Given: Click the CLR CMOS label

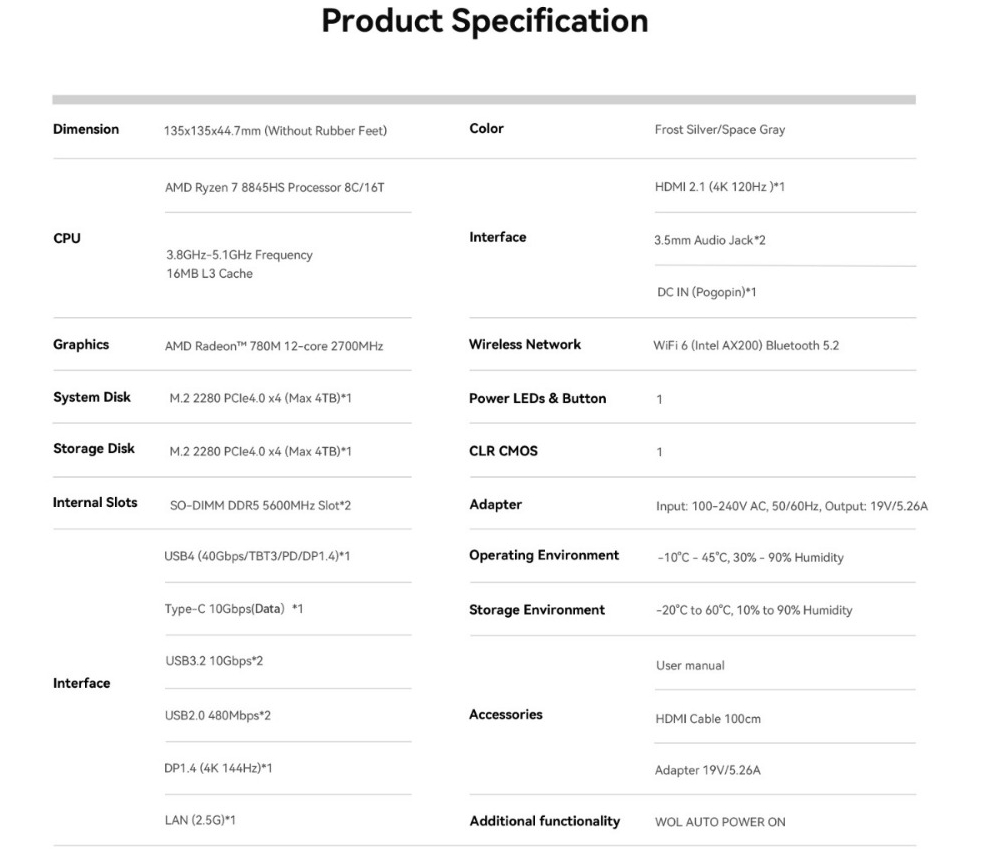Looking at the screenshot, I should [503, 452].
